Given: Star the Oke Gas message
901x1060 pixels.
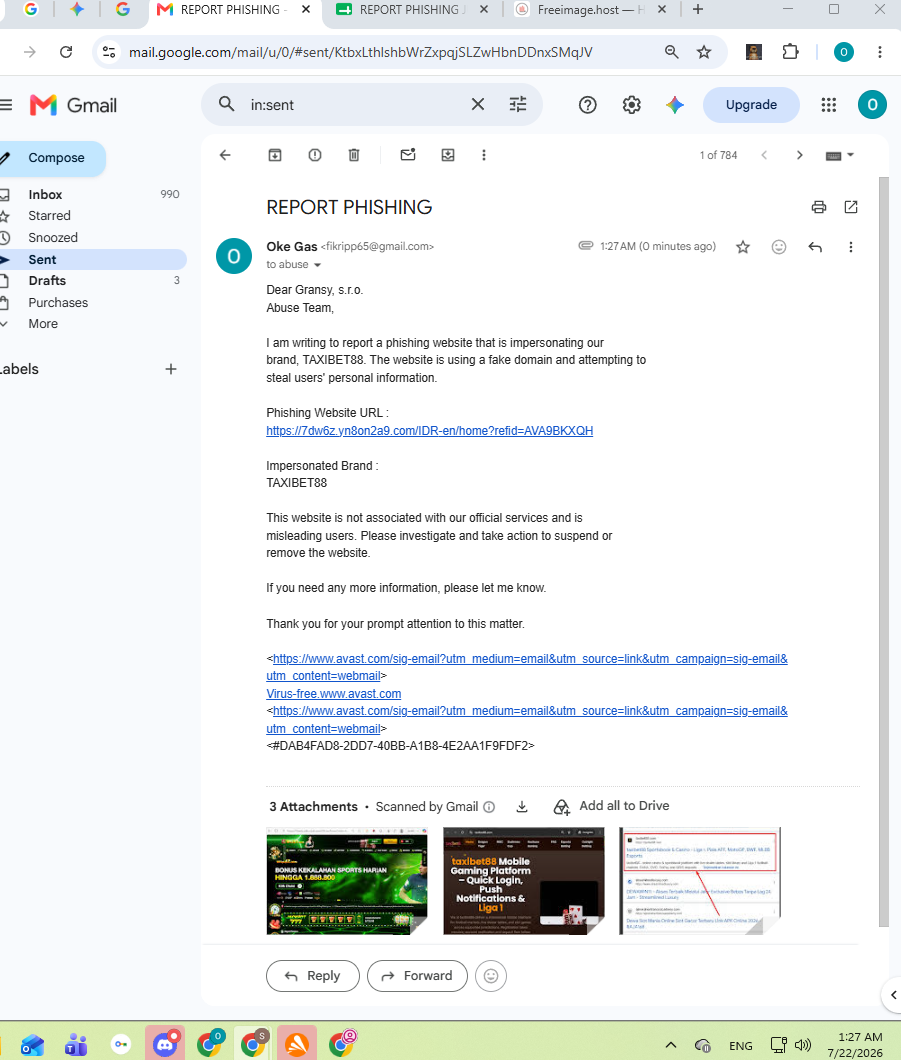Looking at the screenshot, I should click(743, 247).
